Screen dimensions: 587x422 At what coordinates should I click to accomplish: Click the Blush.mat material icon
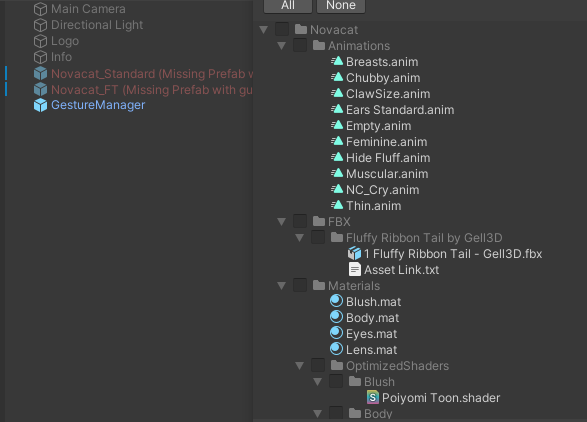(x=336, y=301)
